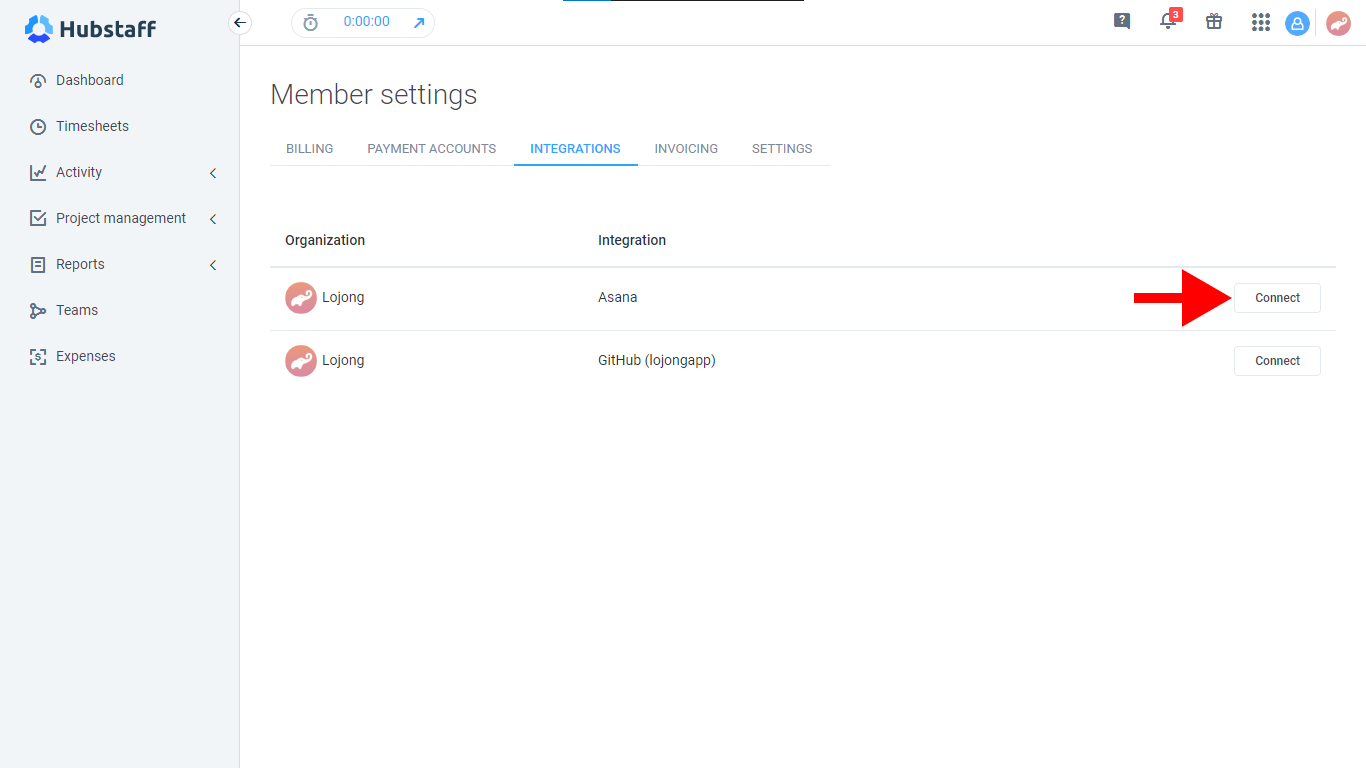Switch to Payment Accounts tab
The width and height of the screenshot is (1366, 768).
click(x=432, y=148)
